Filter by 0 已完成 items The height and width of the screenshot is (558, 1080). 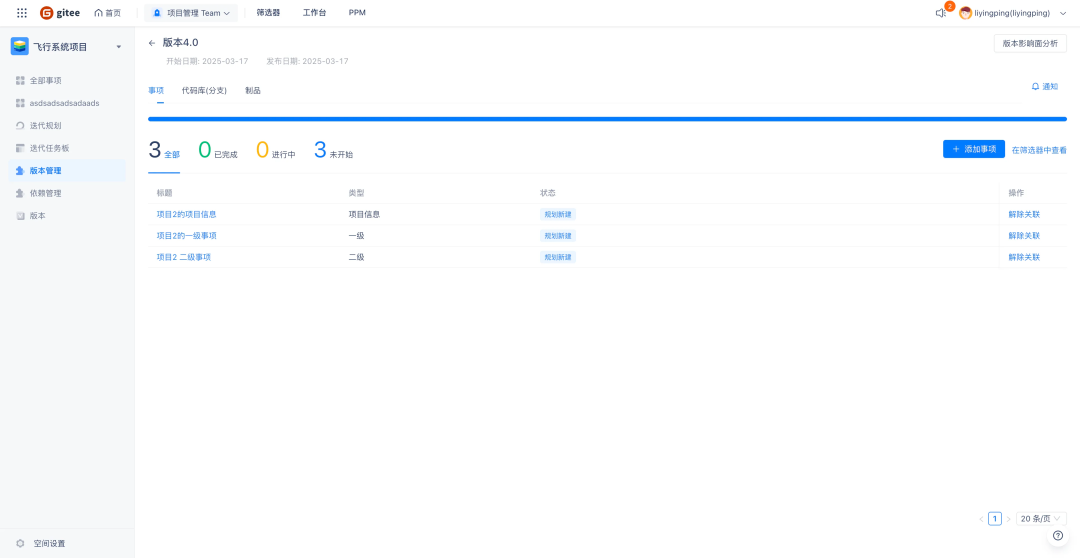point(218,150)
